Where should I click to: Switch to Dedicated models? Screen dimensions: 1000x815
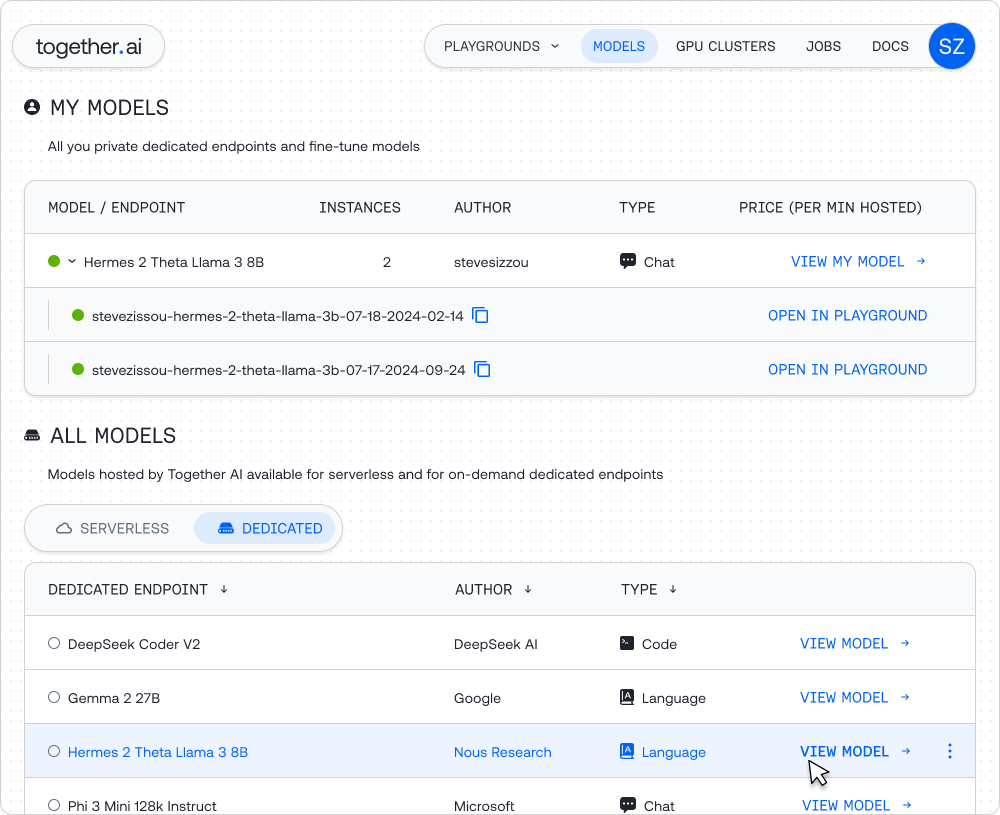(270, 528)
